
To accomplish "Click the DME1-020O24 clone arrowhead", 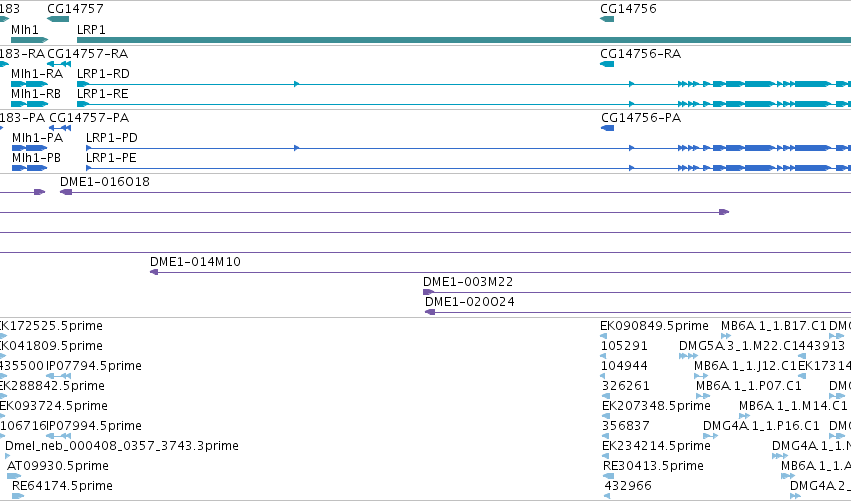I will click(430, 312).
